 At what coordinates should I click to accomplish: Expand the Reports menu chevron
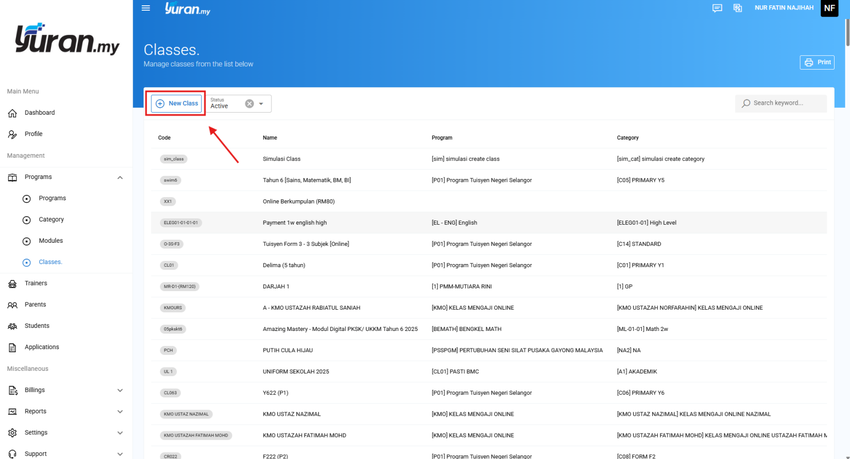(120, 411)
